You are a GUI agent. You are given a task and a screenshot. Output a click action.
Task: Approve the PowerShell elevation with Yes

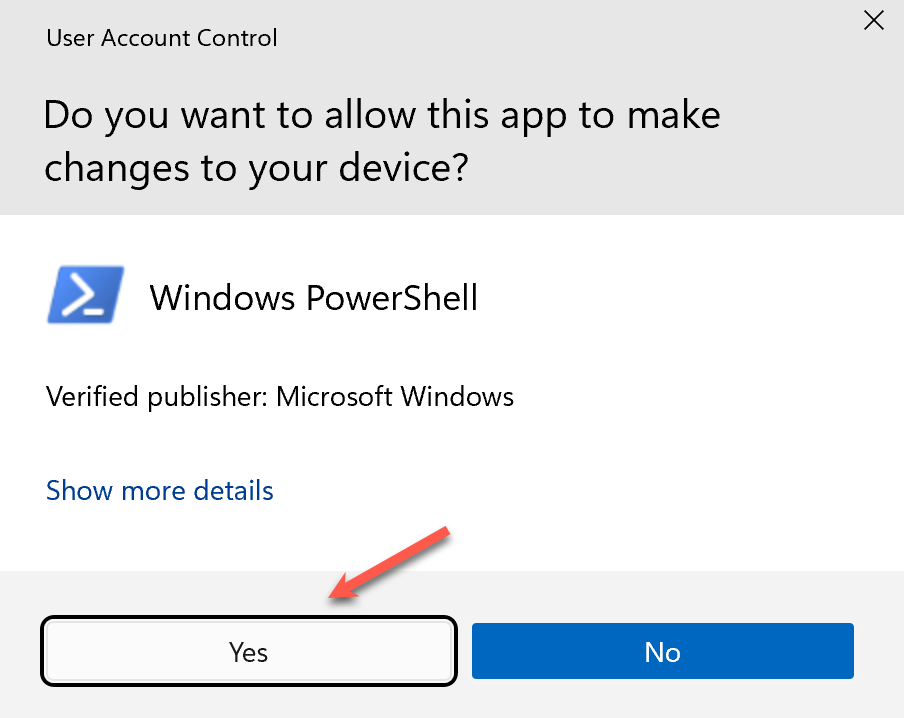click(248, 652)
